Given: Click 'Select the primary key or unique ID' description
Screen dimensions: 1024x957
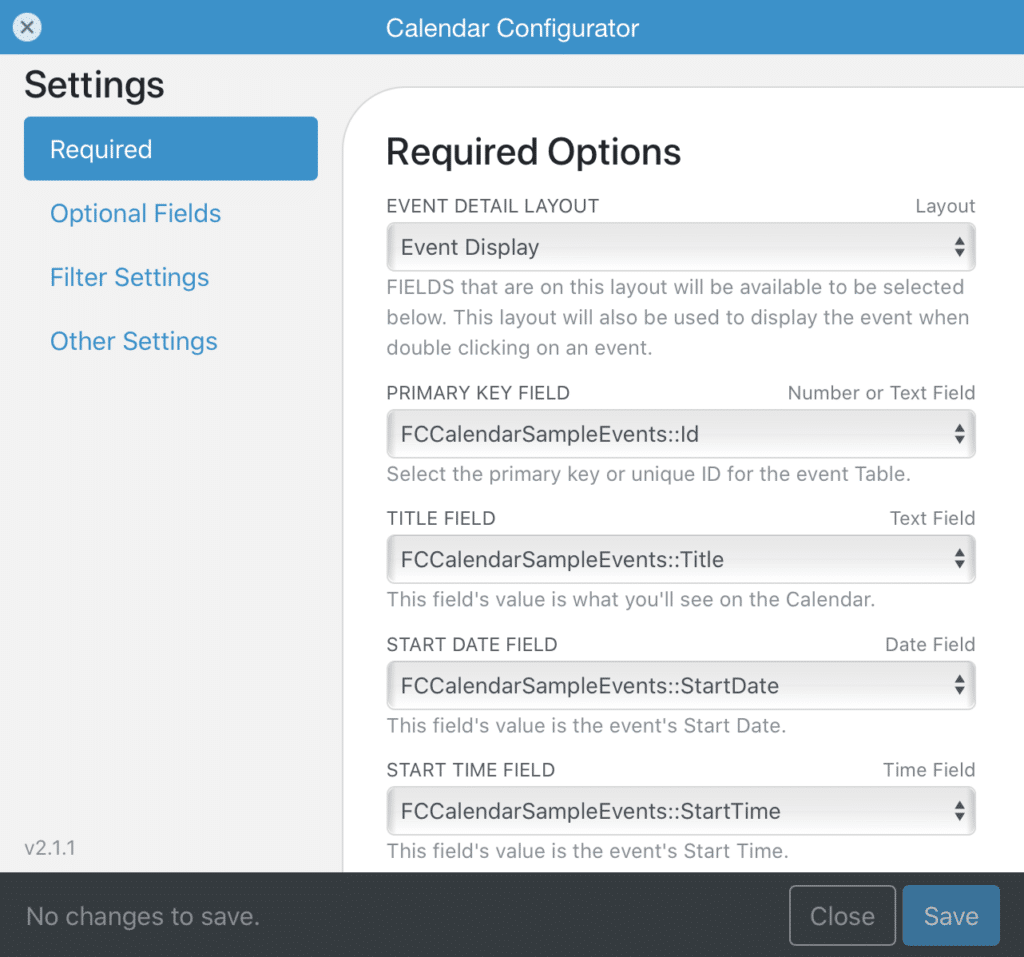Looking at the screenshot, I should tap(648, 474).
